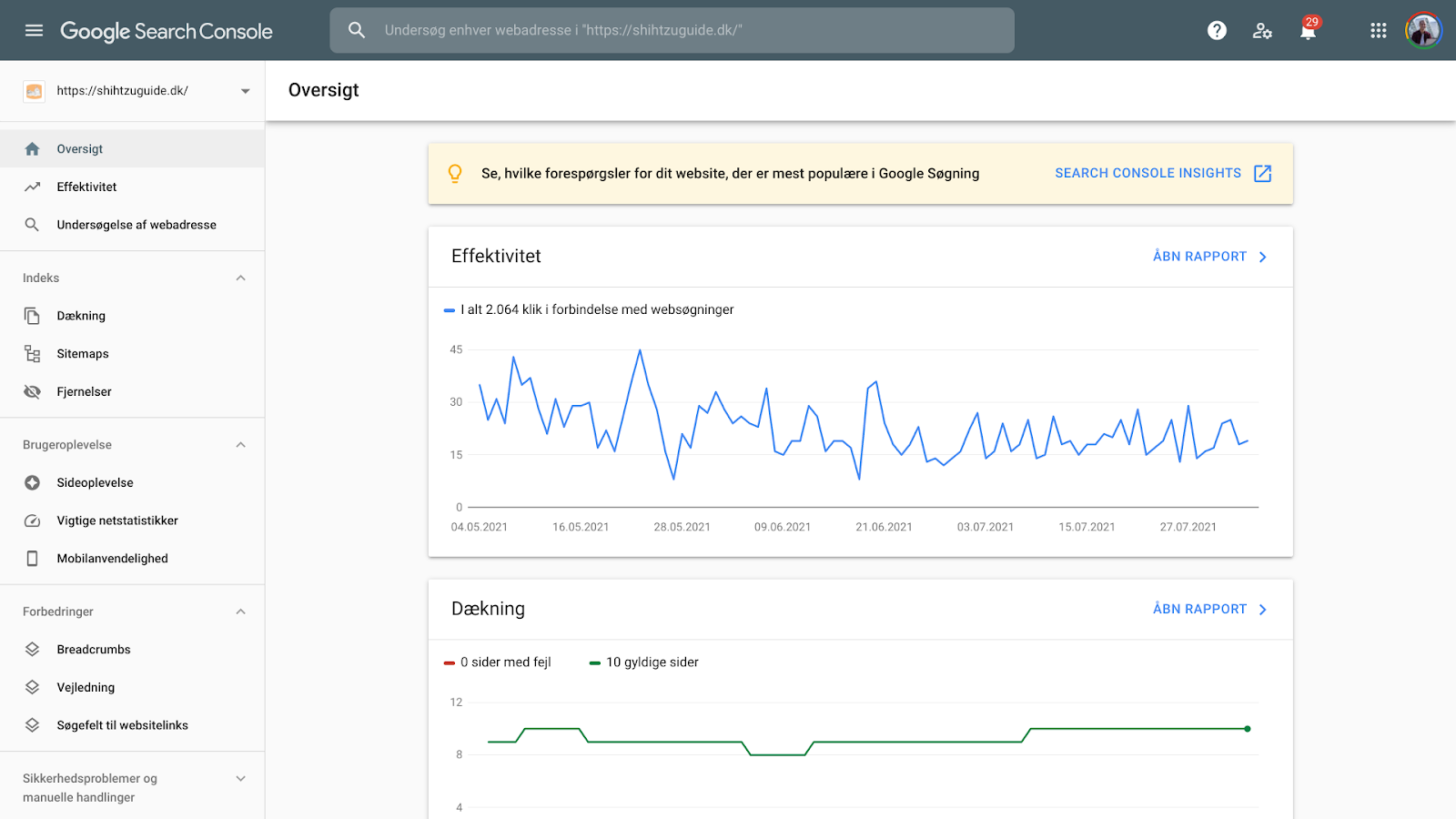
Task: Click the speedometer icon beside Vigtige netstatistikker
Action: pos(32,521)
